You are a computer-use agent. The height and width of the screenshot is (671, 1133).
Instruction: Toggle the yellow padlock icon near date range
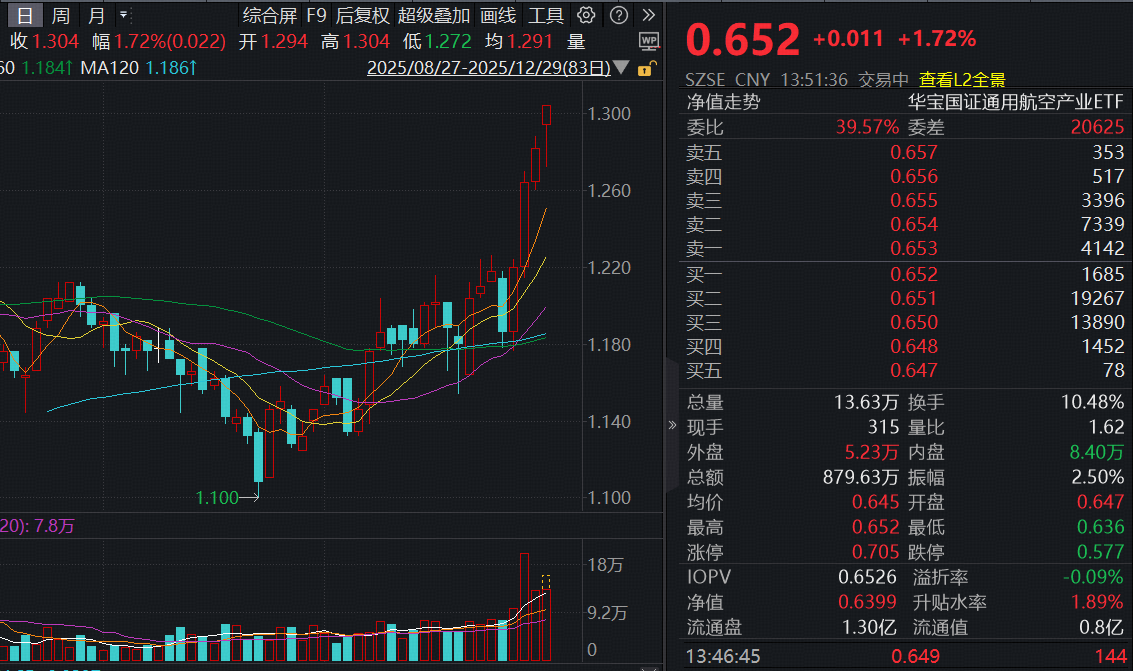[x=646, y=66]
